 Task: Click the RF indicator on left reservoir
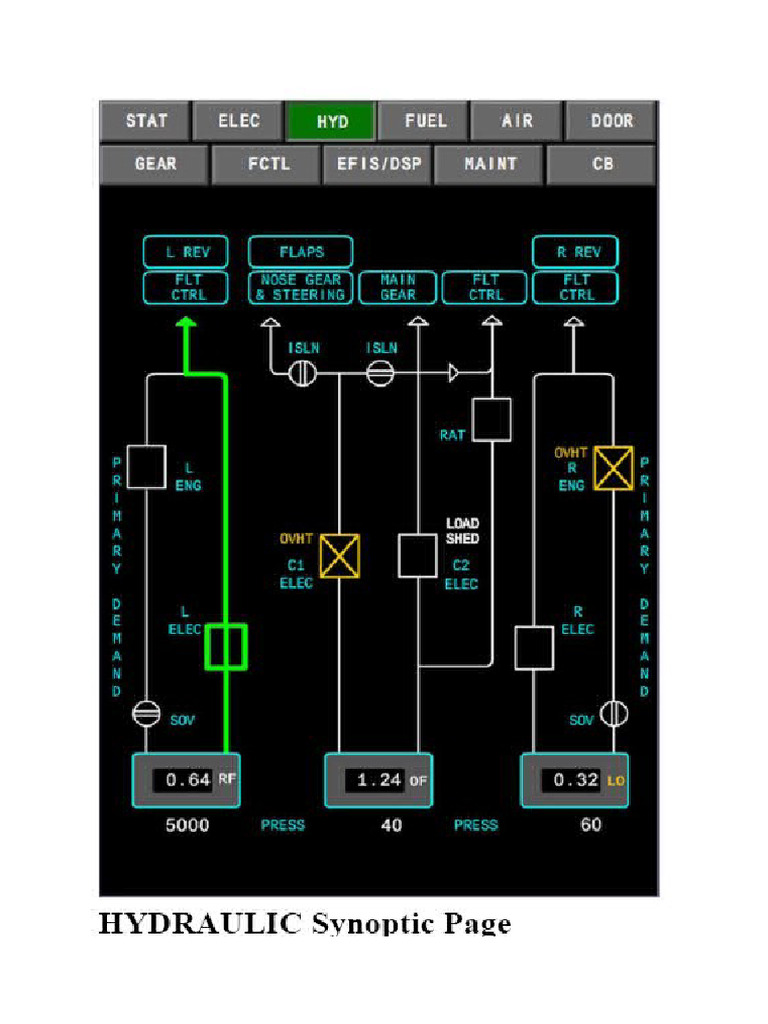tap(227, 779)
